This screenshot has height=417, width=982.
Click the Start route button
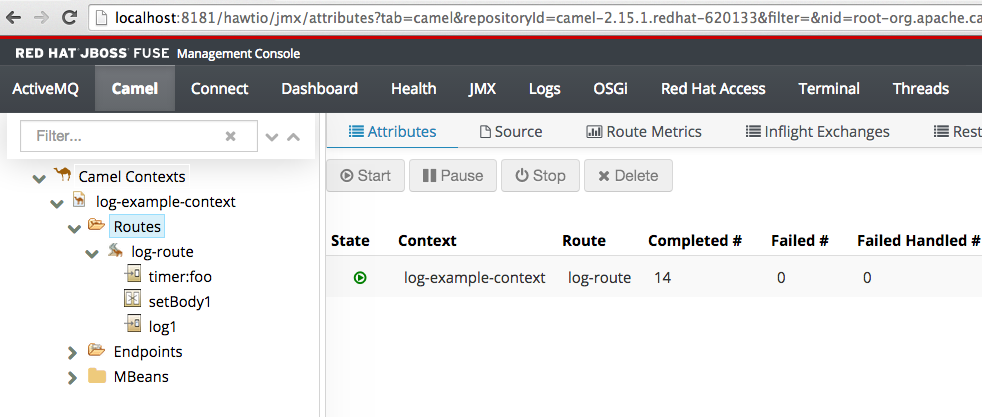[366, 176]
